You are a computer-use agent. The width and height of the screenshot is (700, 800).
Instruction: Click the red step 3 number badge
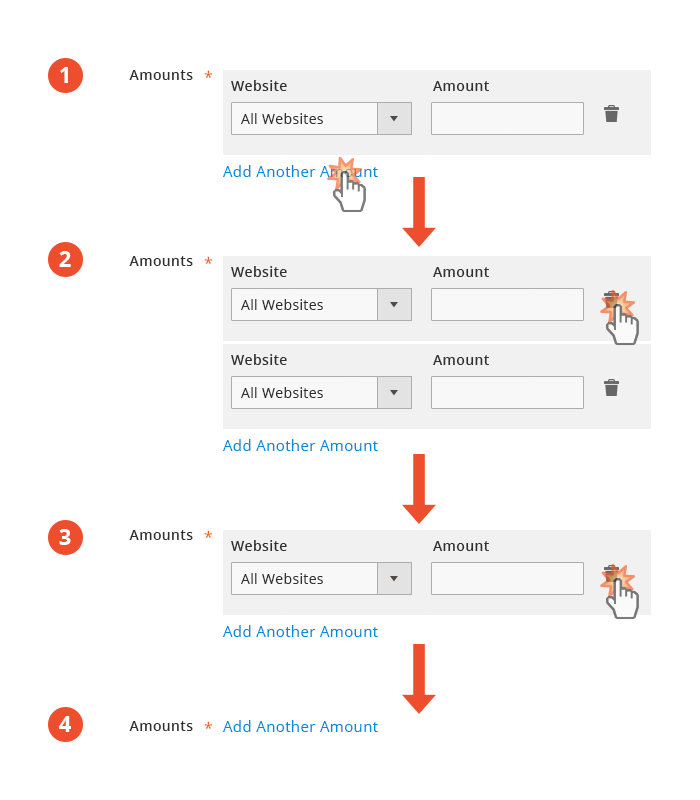point(65,537)
